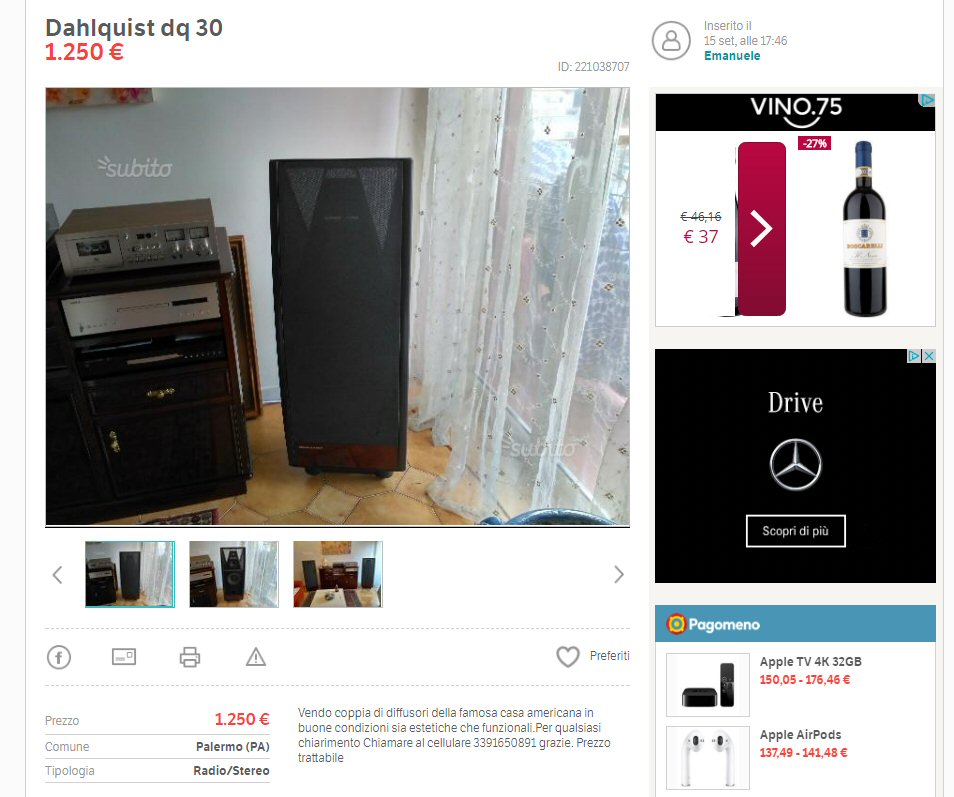This screenshot has width=954, height=797.
Task: Select third thumbnail of living room
Action: [x=338, y=574]
